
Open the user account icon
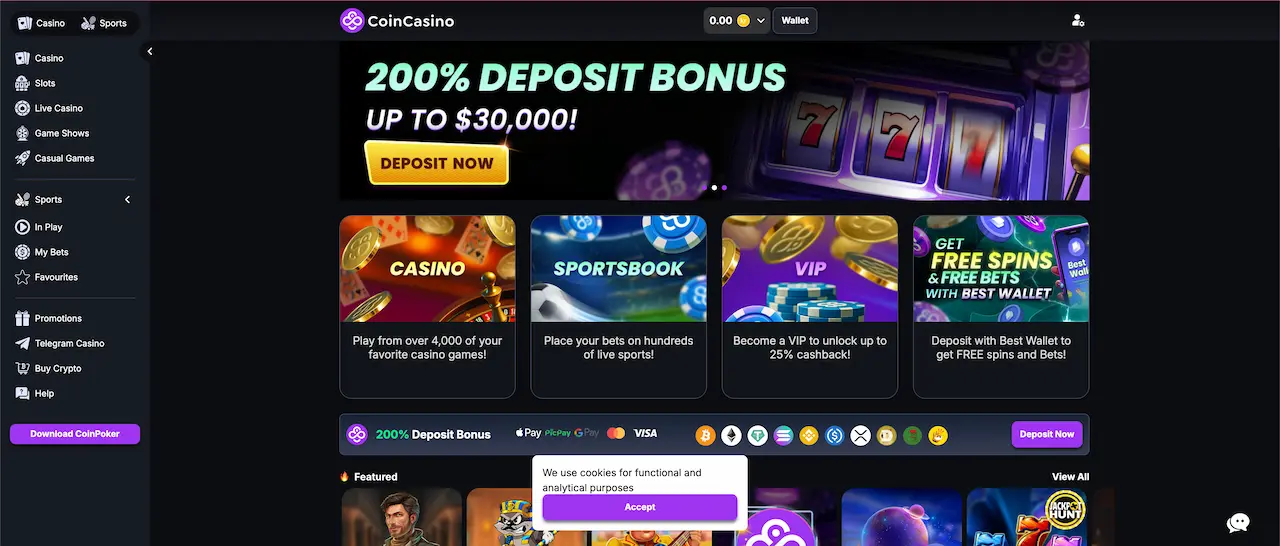click(1077, 20)
